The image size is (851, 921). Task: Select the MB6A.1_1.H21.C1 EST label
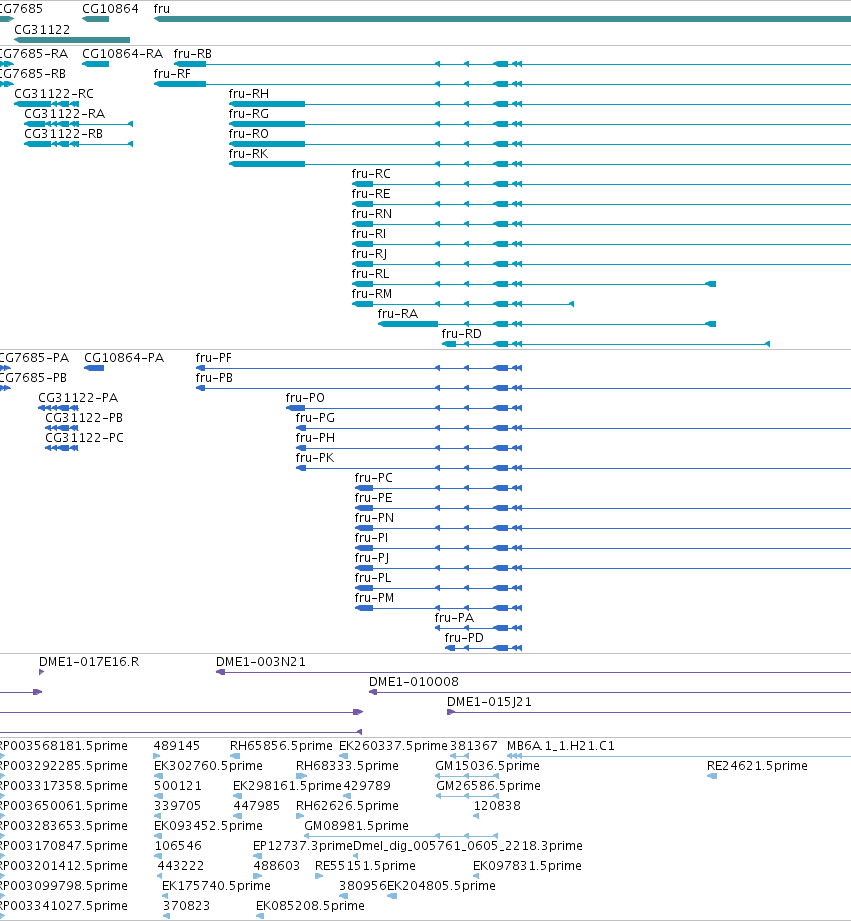(561, 746)
